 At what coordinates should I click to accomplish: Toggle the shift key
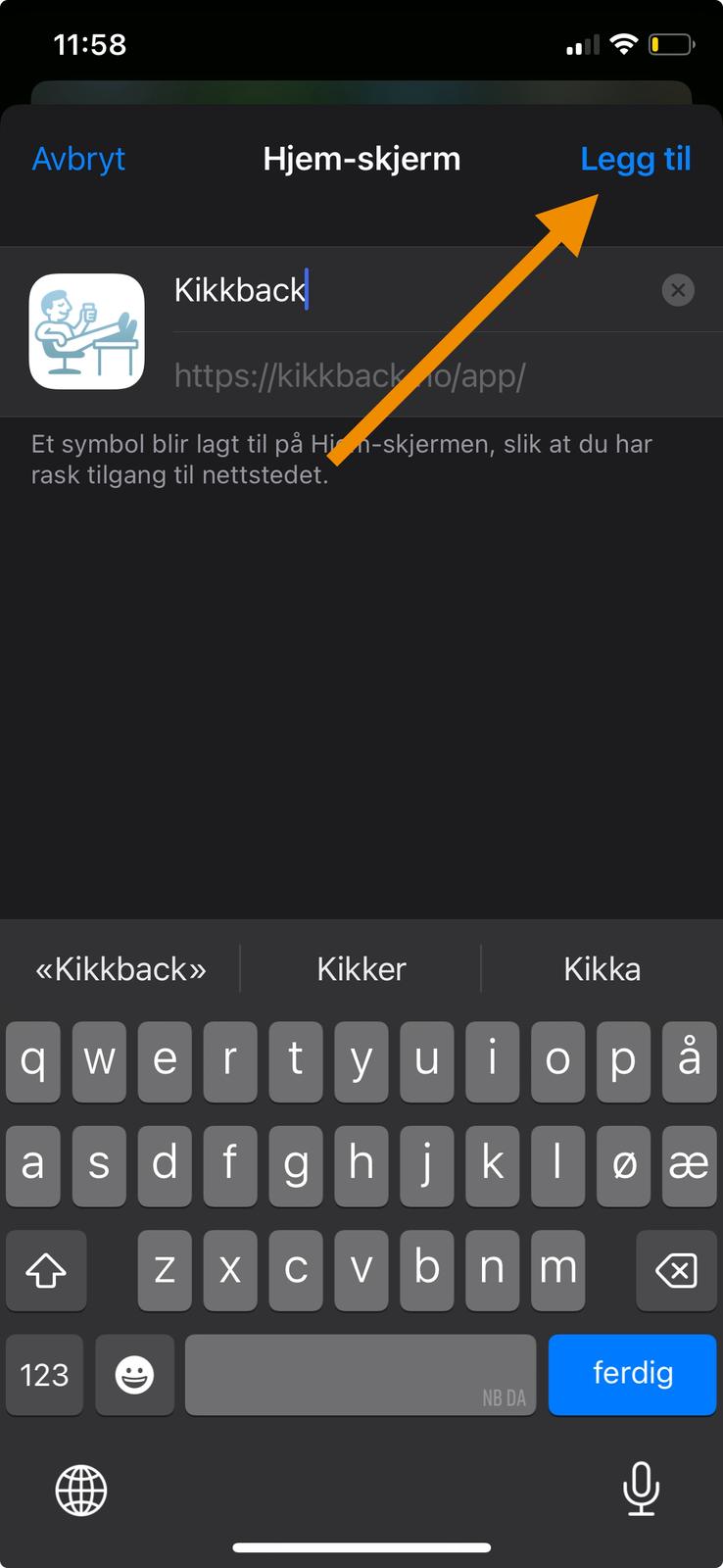(x=46, y=1270)
